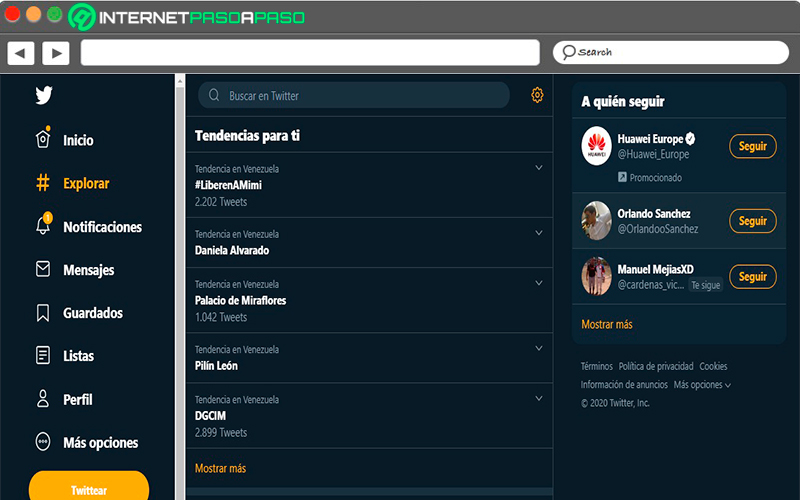This screenshot has height=500, width=800.
Task: Open the Notificaciones bell icon
Action: [43, 225]
